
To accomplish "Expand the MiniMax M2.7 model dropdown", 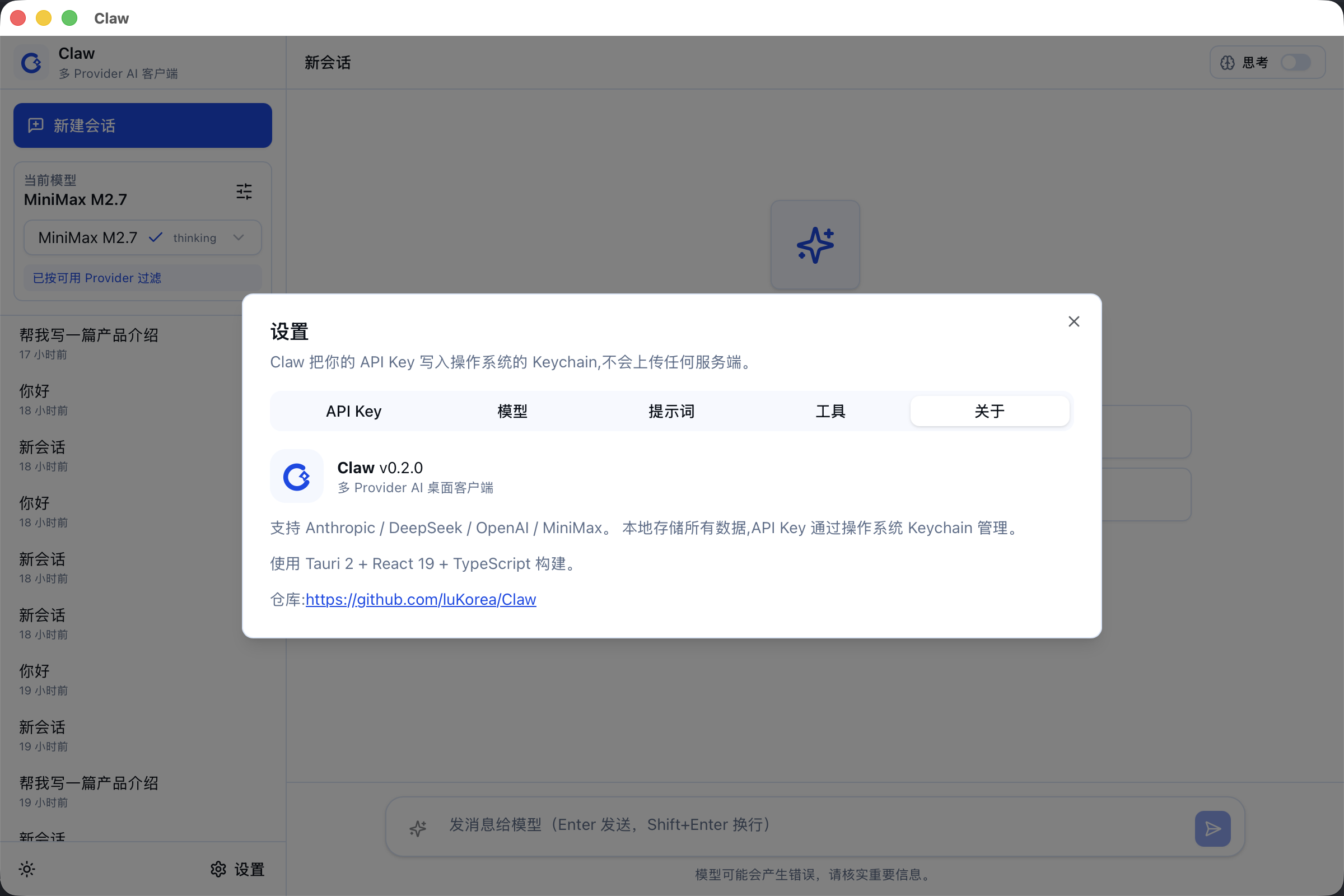I will click(142, 237).
